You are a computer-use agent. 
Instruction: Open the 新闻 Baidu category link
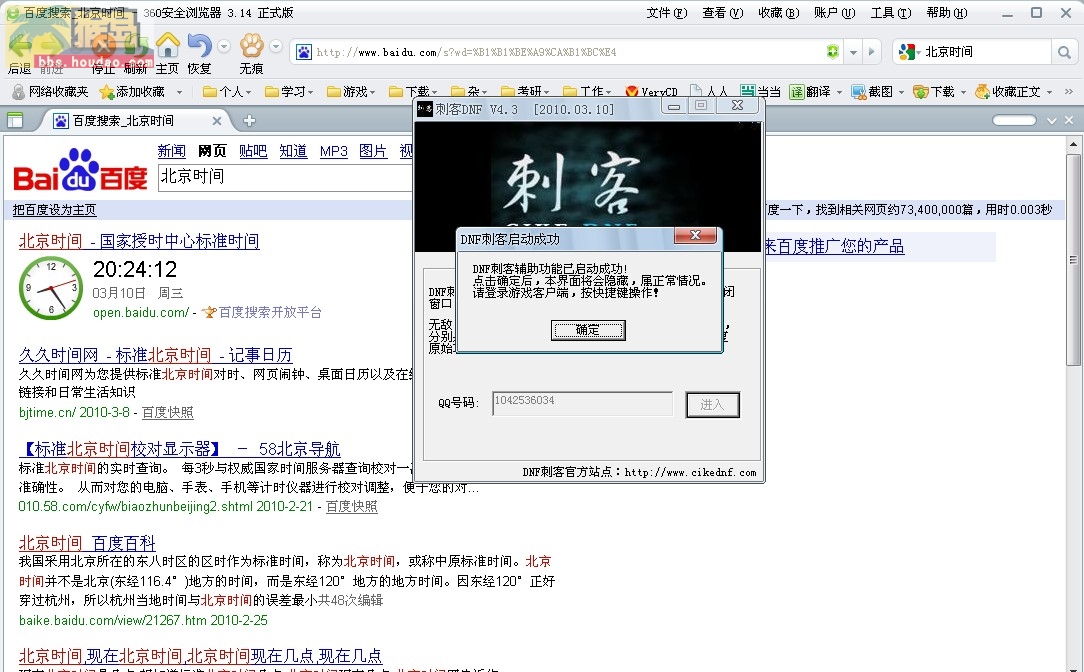tap(171, 151)
